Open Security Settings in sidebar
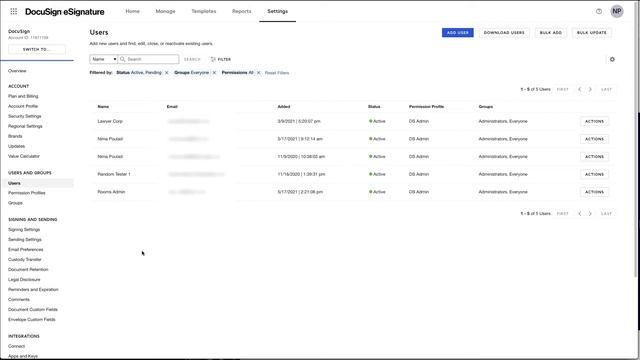Image resolution: width=640 pixels, height=360 pixels. 24,116
